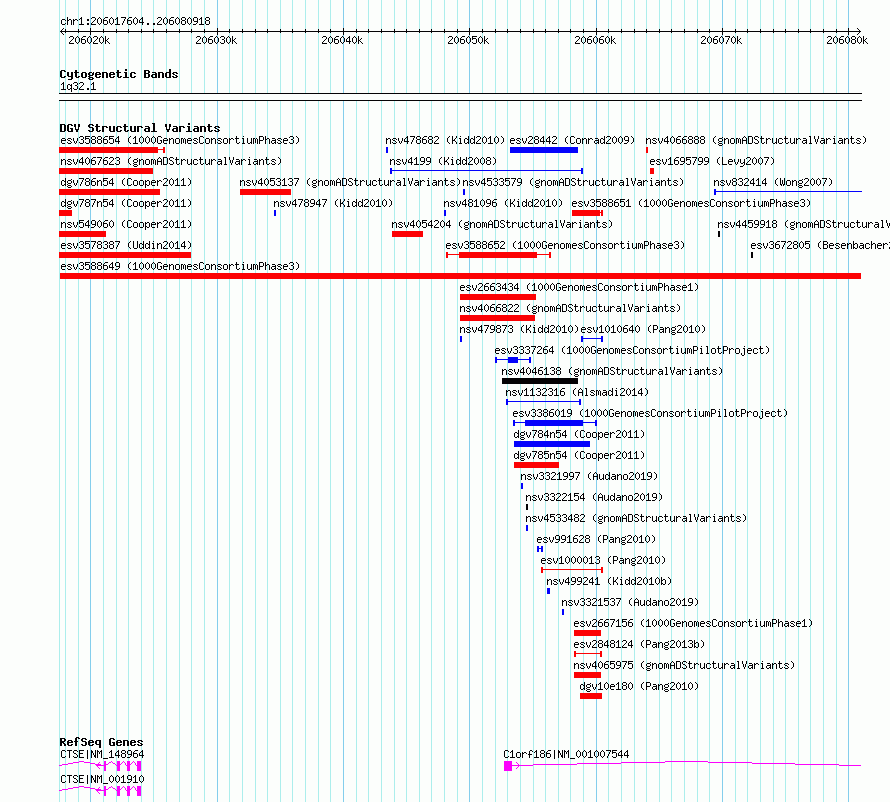Click dgv10e180 Pang2010 label
The image size is (890, 802).
[639, 686]
